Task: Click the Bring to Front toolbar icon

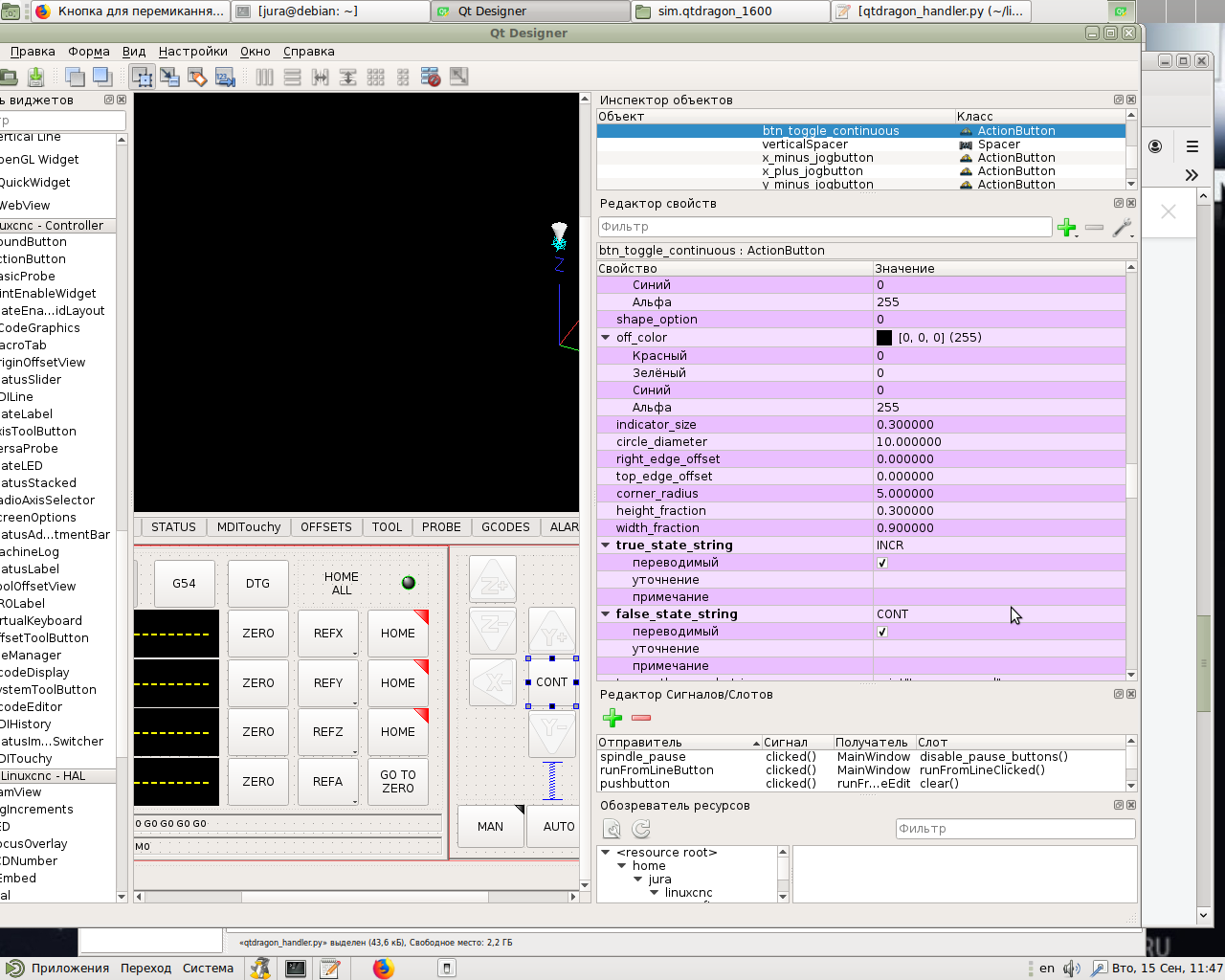Action: pyautogui.click(x=101, y=77)
